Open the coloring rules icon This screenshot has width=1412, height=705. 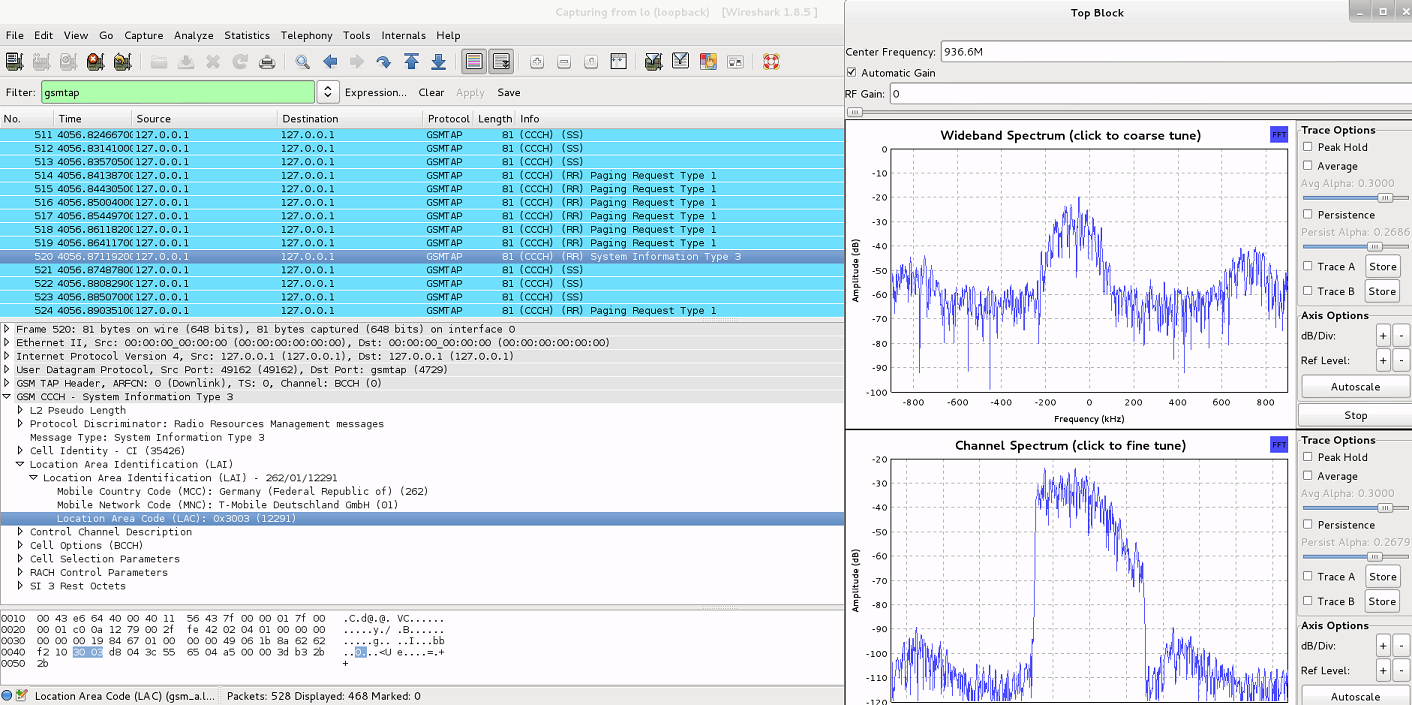(708, 62)
